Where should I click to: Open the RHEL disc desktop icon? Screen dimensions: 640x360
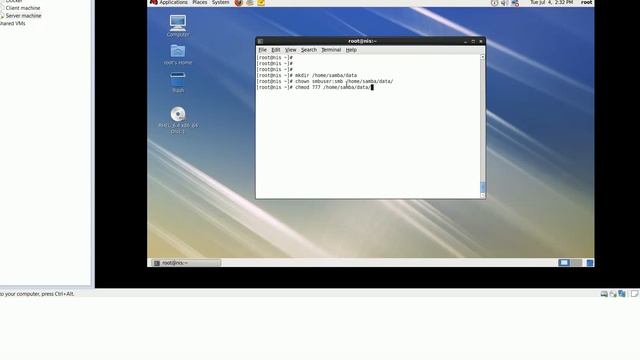point(178,120)
